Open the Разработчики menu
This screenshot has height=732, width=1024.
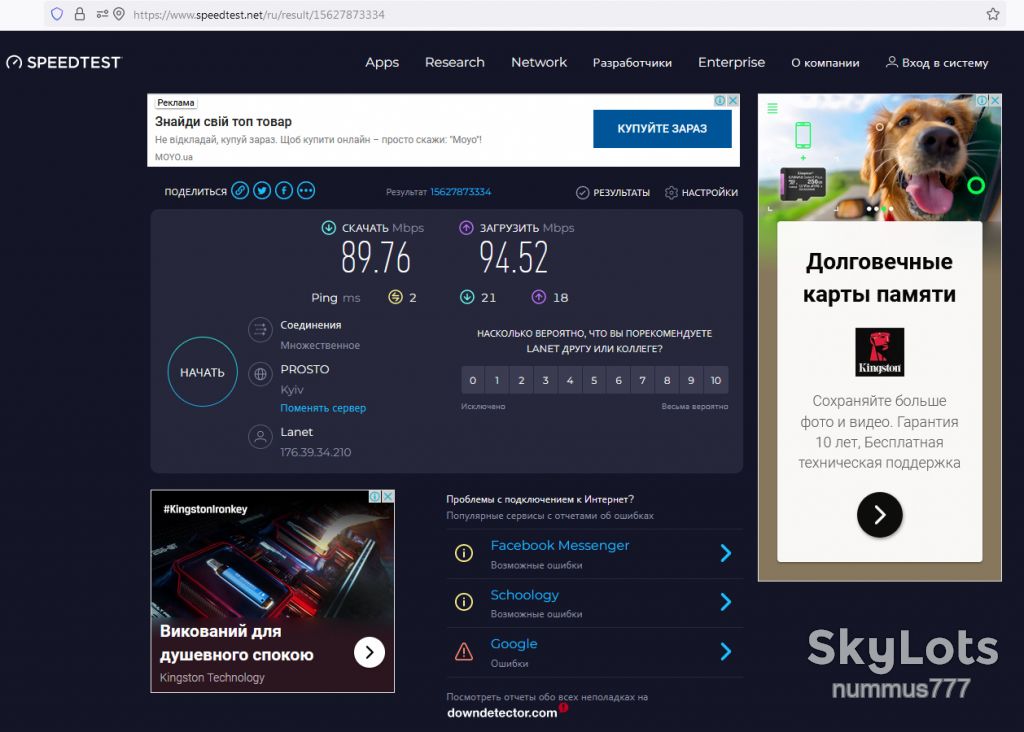click(632, 63)
